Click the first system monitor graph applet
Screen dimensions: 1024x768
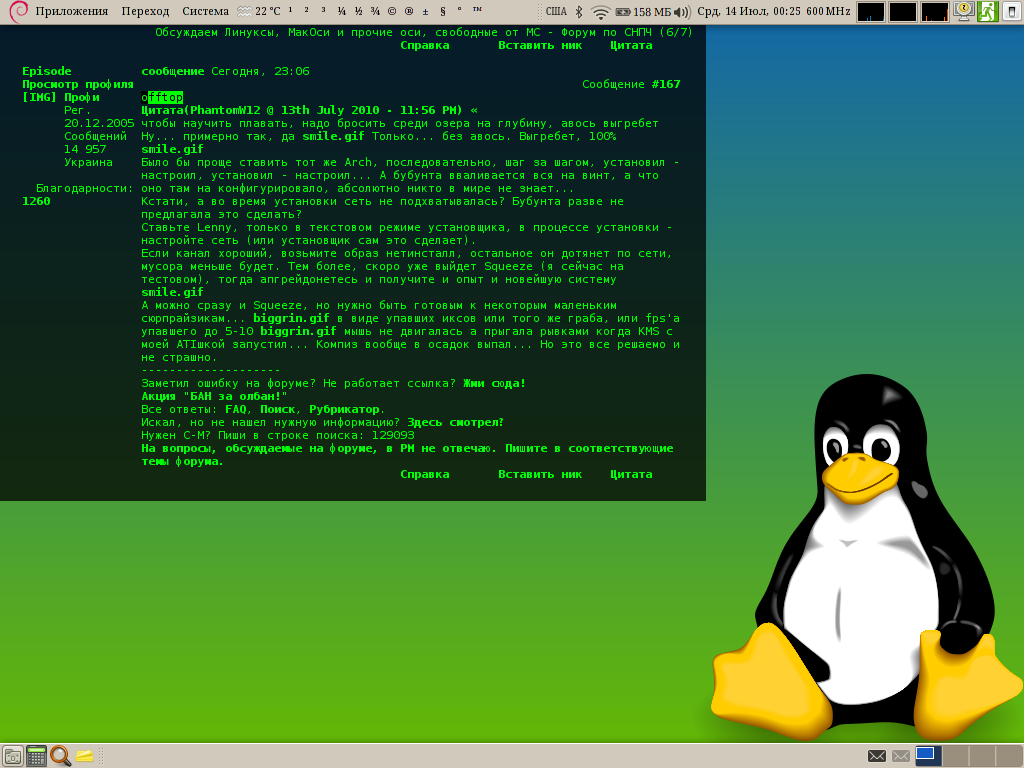pyautogui.click(x=871, y=12)
